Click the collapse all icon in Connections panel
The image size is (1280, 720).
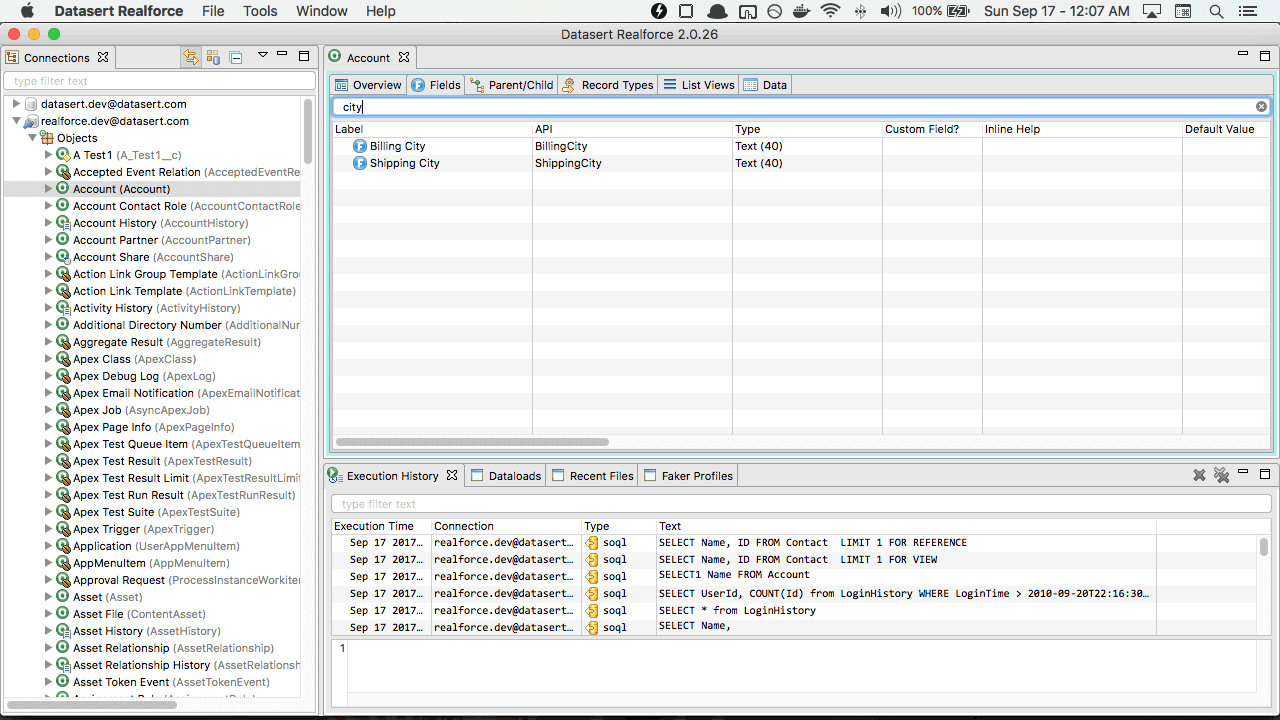(x=236, y=57)
